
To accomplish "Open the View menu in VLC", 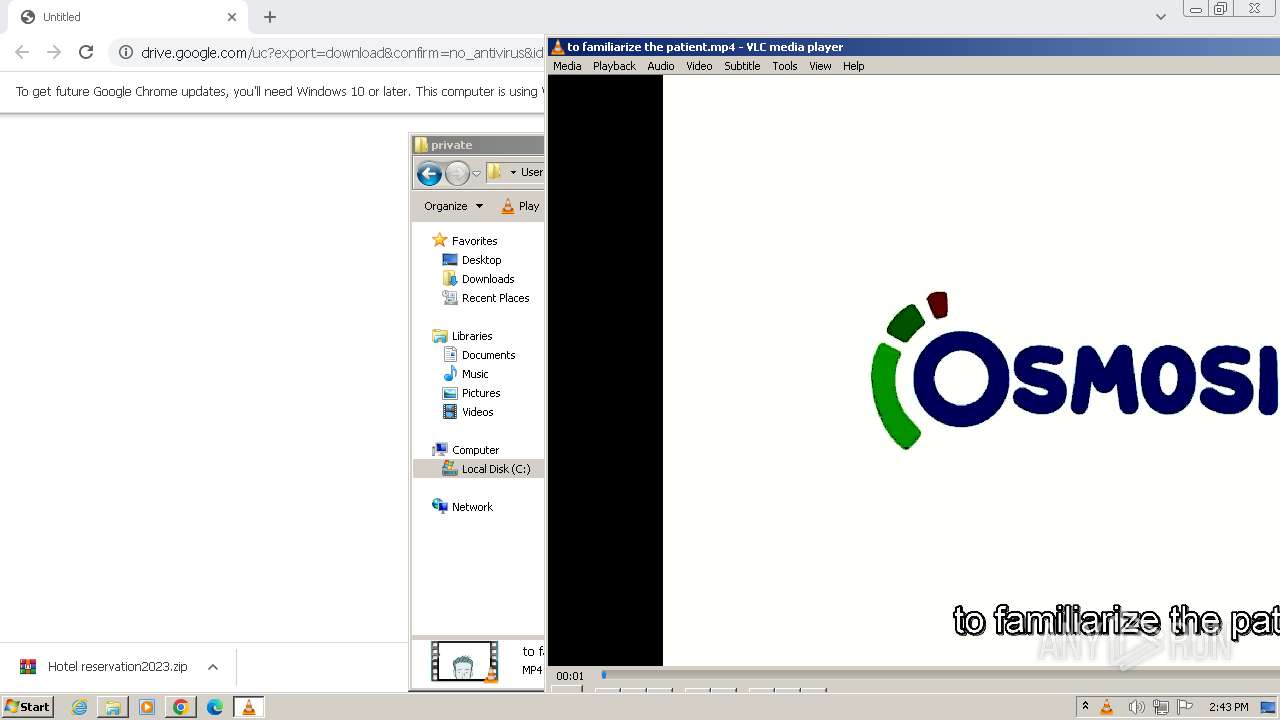I will click(x=820, y=66).
